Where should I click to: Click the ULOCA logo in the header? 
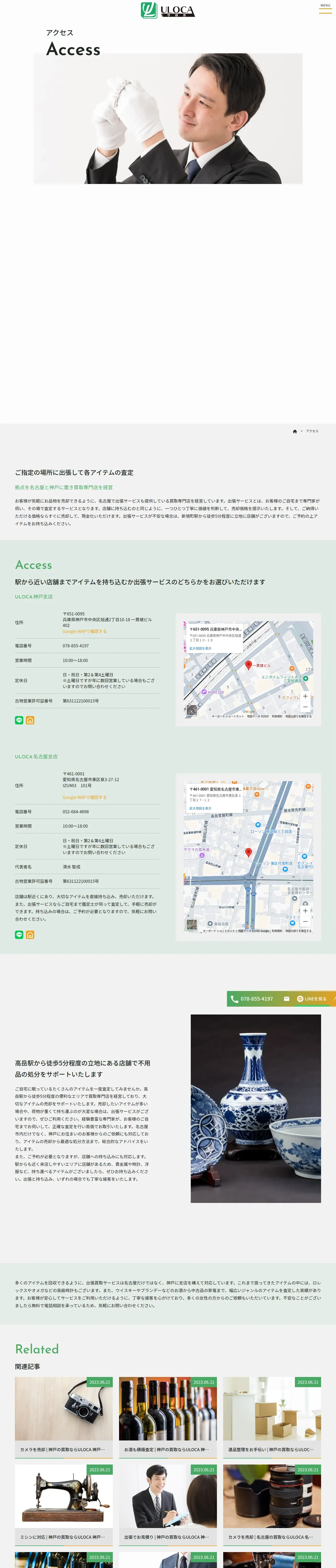click(168, 10)
